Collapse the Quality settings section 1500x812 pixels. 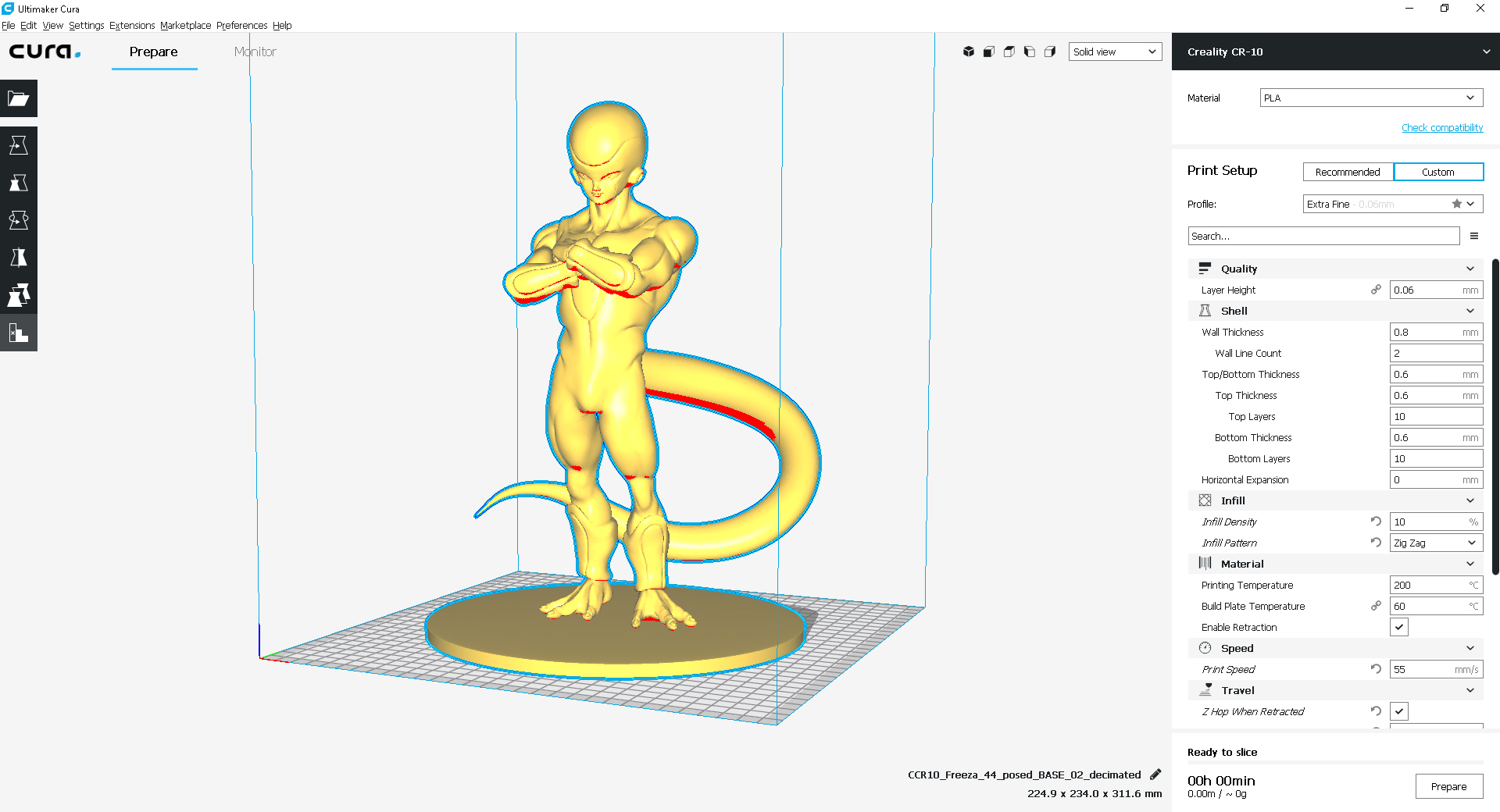click(1336, 269)
